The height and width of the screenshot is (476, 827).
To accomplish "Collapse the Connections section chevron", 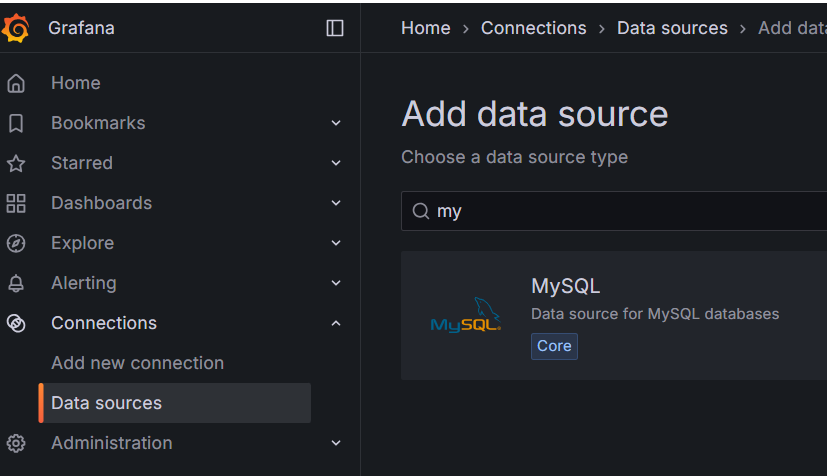I will [336, 323].
